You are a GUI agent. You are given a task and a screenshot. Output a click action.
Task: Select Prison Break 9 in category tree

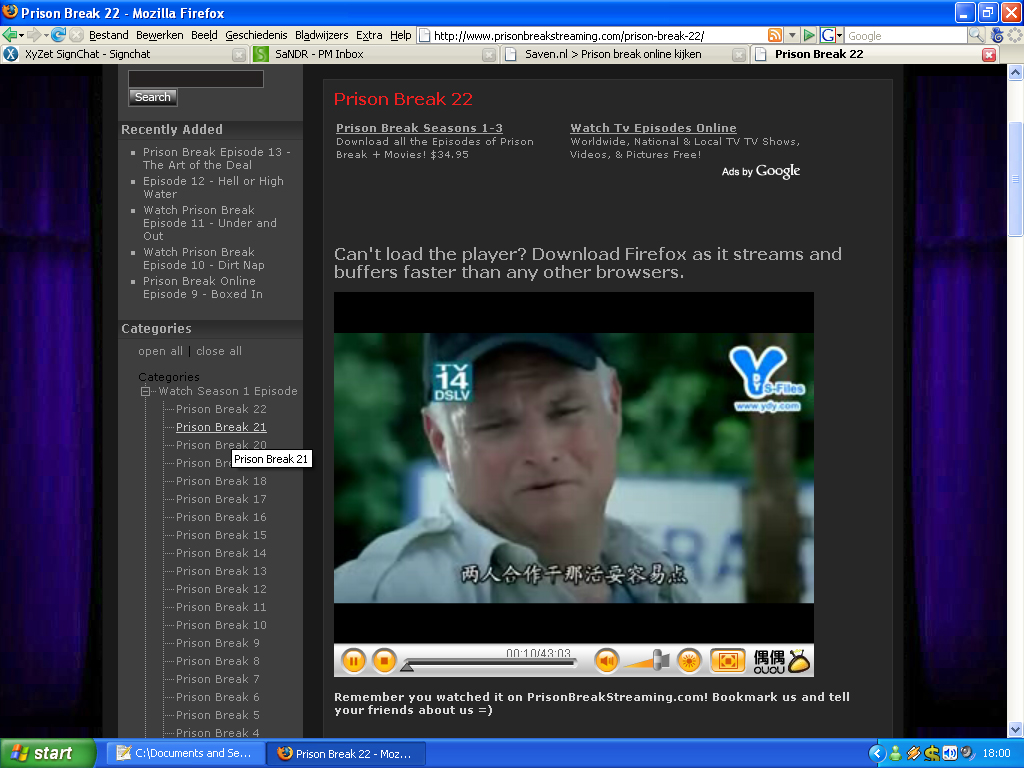click(x=218, y=643)
